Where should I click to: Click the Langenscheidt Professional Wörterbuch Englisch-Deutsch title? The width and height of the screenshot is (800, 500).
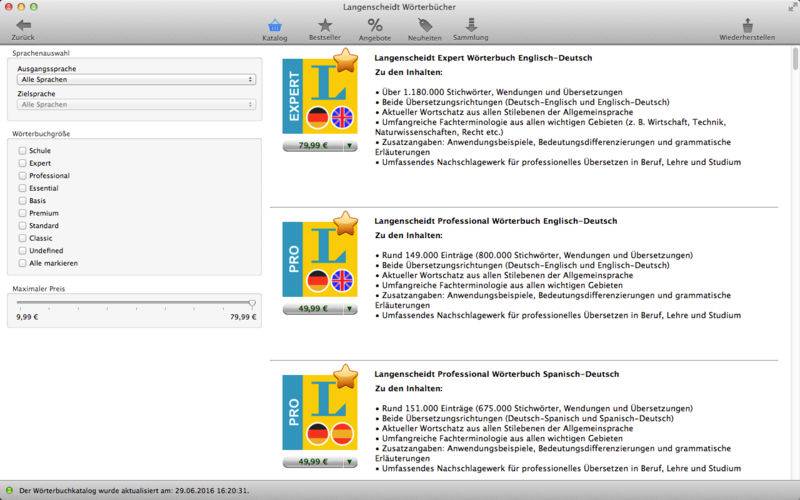coord(495,221)
